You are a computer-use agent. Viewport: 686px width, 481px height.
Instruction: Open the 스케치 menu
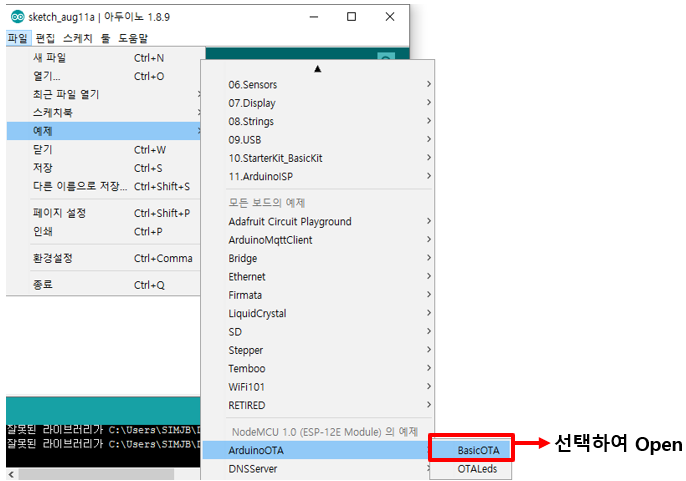point(78,38)
